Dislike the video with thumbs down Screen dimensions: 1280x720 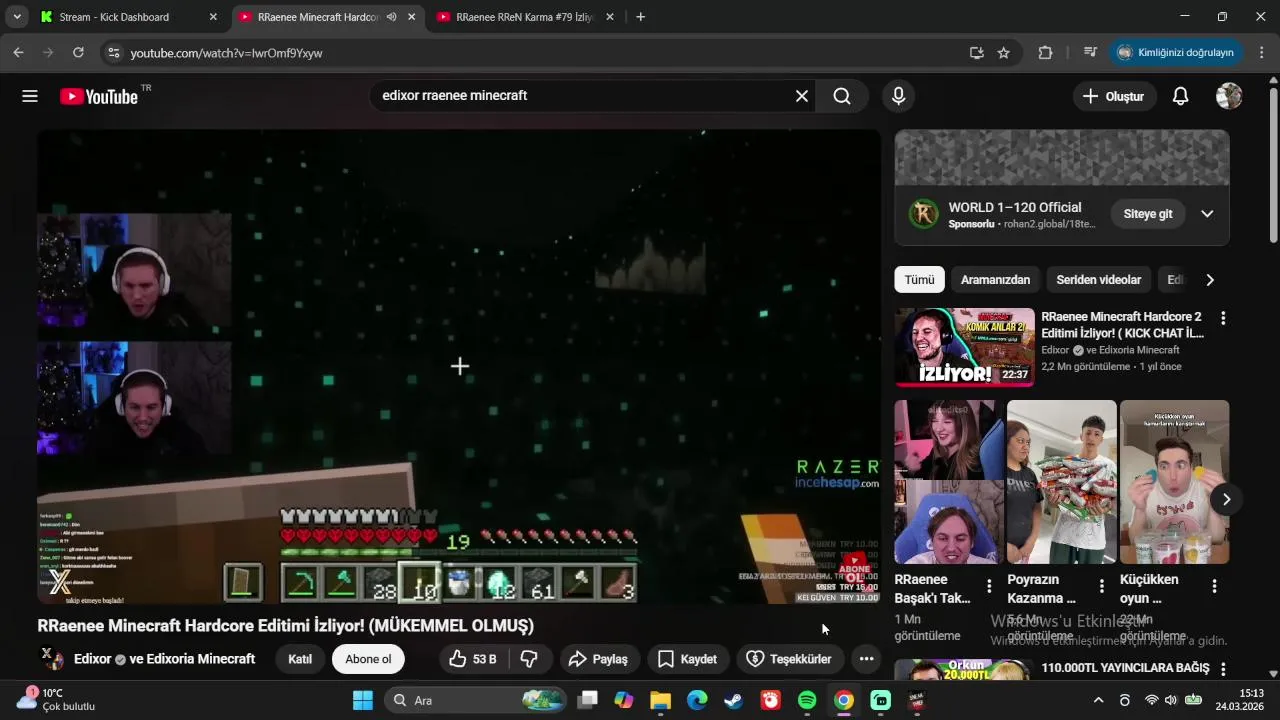click(x=530, y=659)
